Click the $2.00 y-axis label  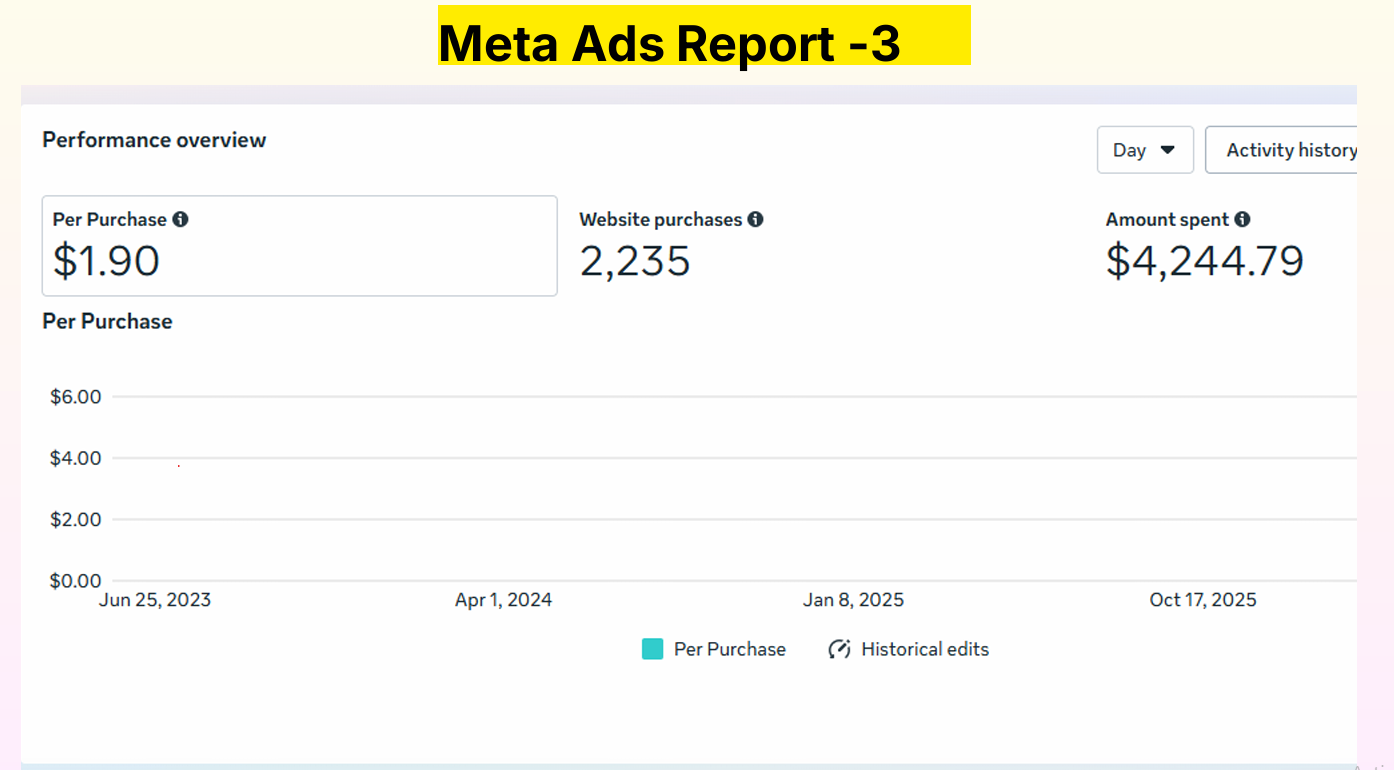[76, 519]
